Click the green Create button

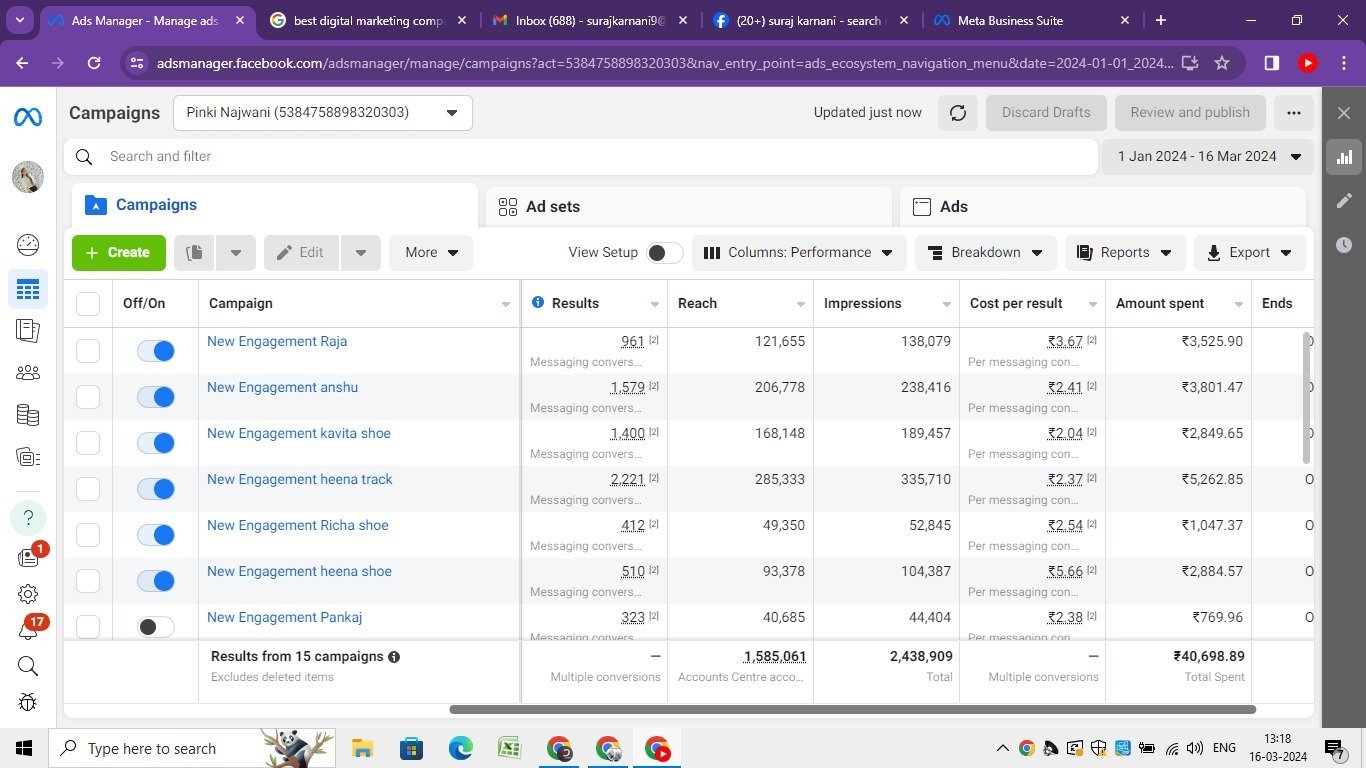(118, 253)
